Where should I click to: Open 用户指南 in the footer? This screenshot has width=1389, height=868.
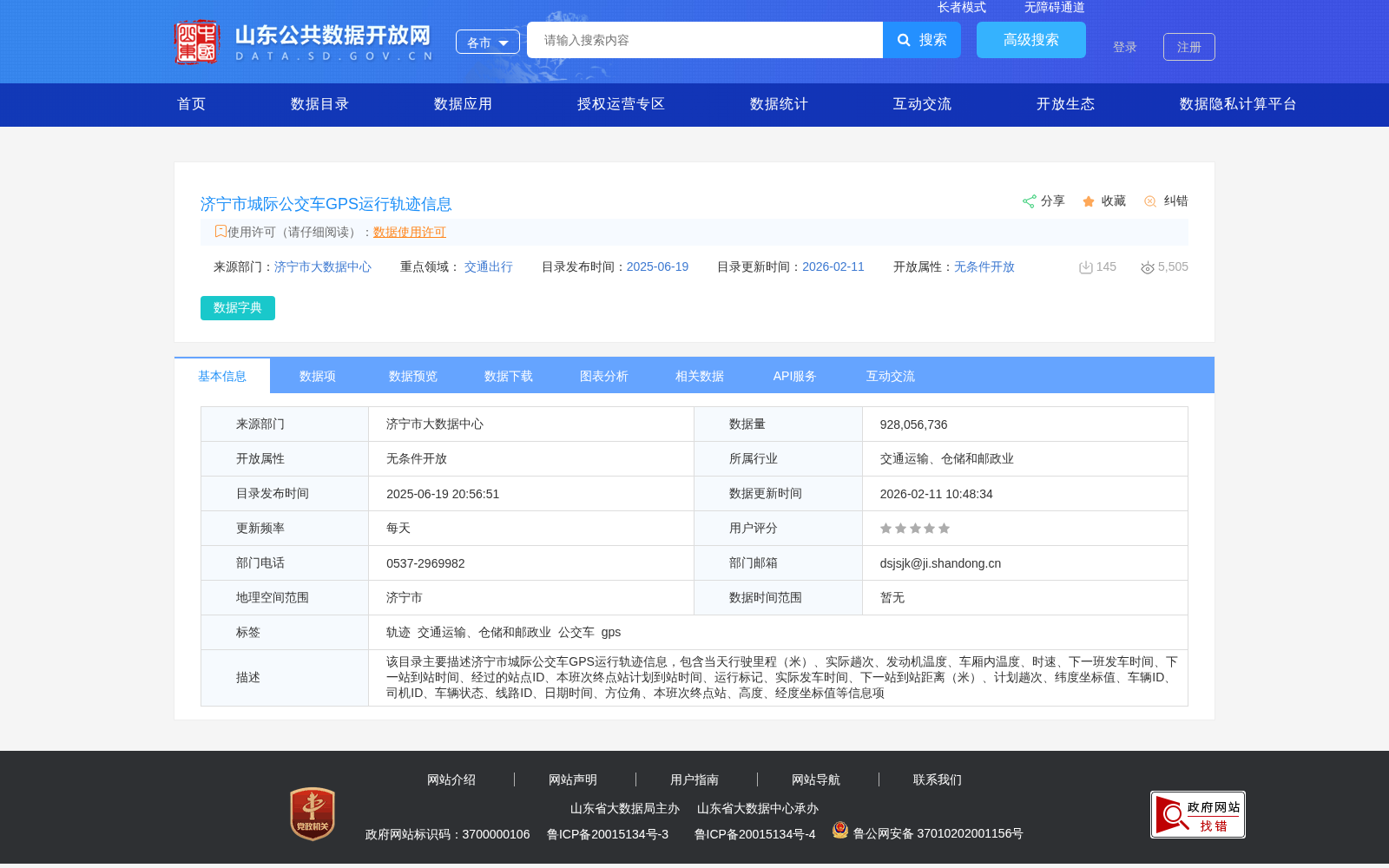pos(694,779)
